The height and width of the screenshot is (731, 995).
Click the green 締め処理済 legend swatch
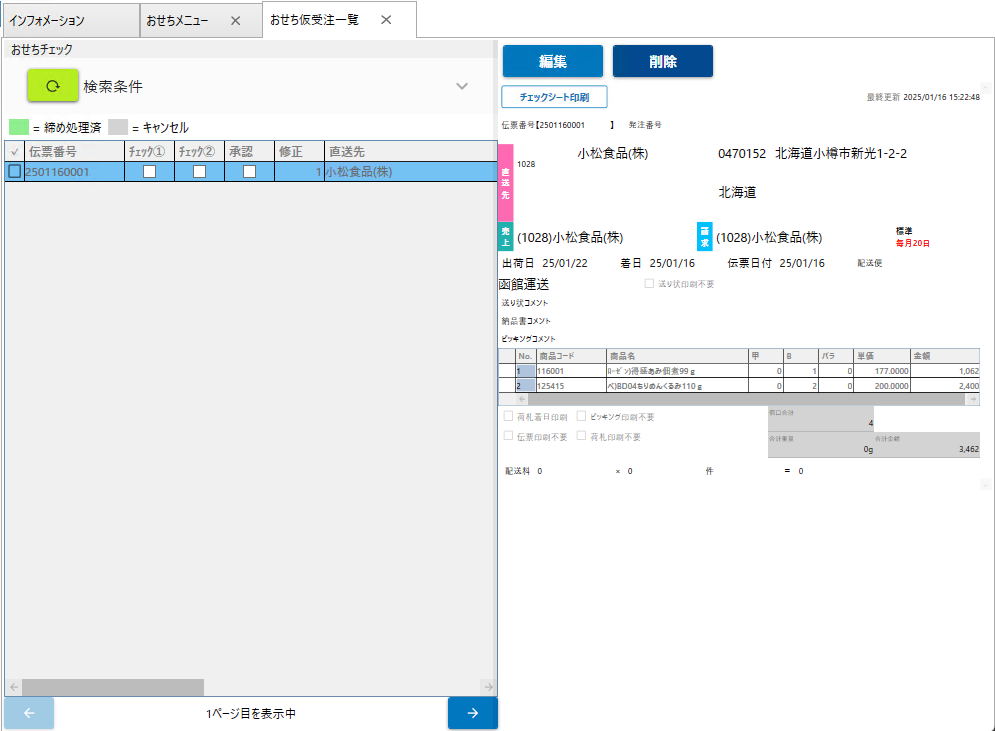(19, 127)
